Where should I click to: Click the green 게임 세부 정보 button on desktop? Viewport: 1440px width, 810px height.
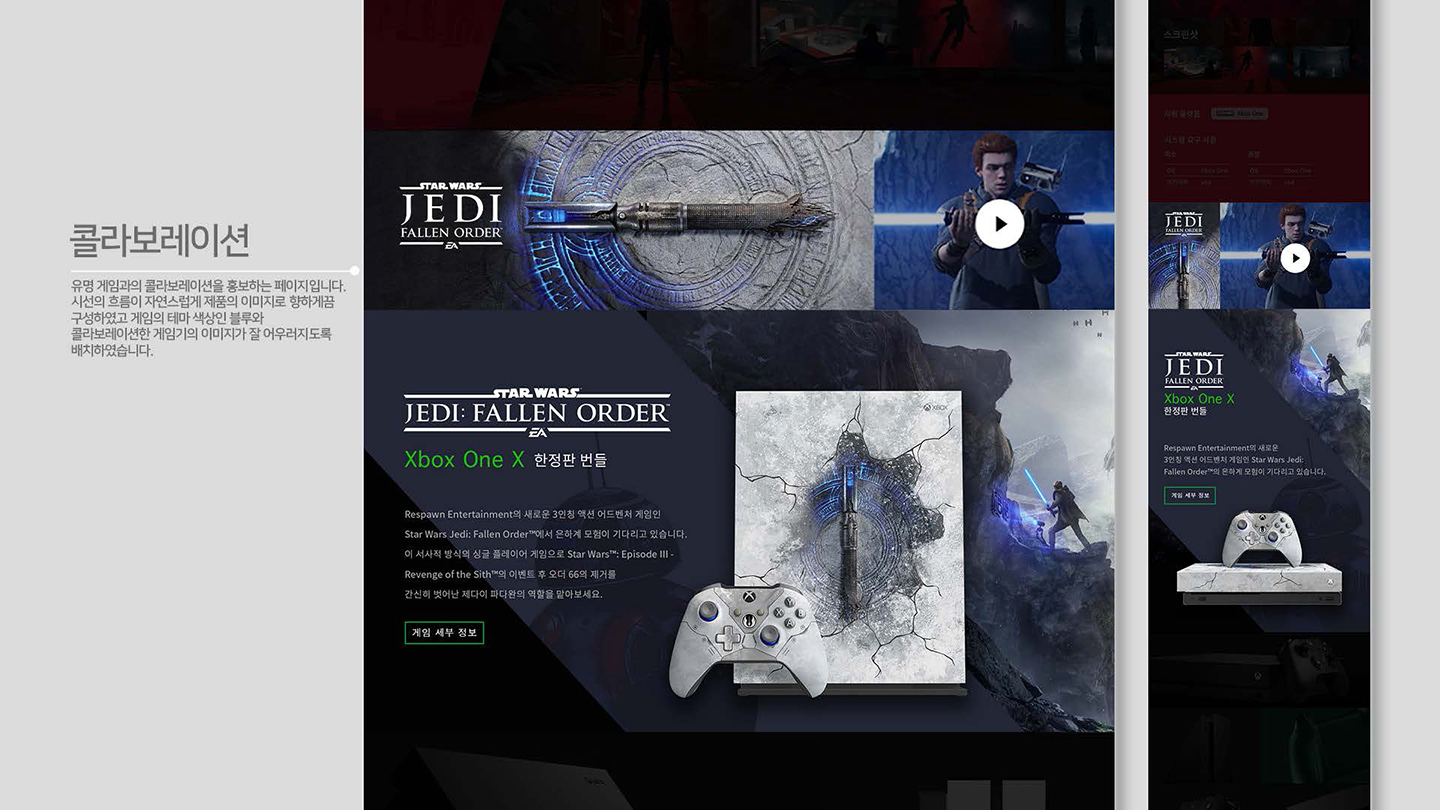(x=444, y=632)
